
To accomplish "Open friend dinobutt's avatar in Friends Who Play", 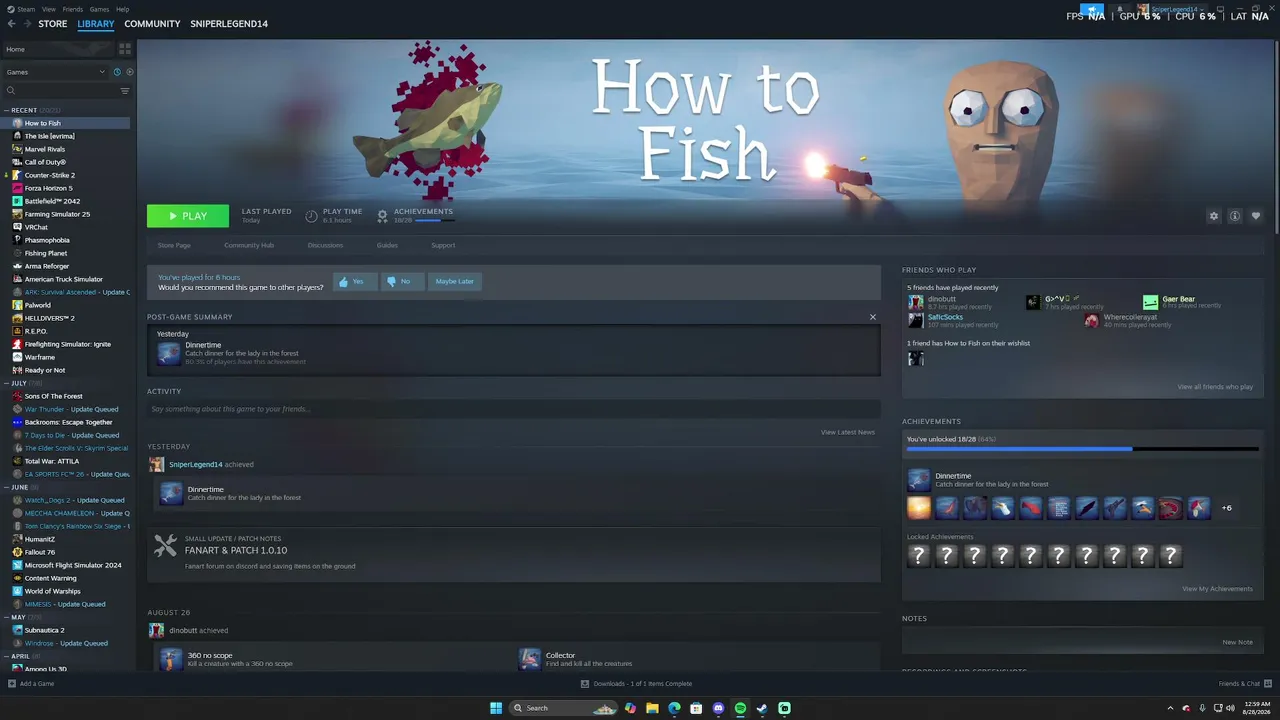I will (x=915, y=301).
